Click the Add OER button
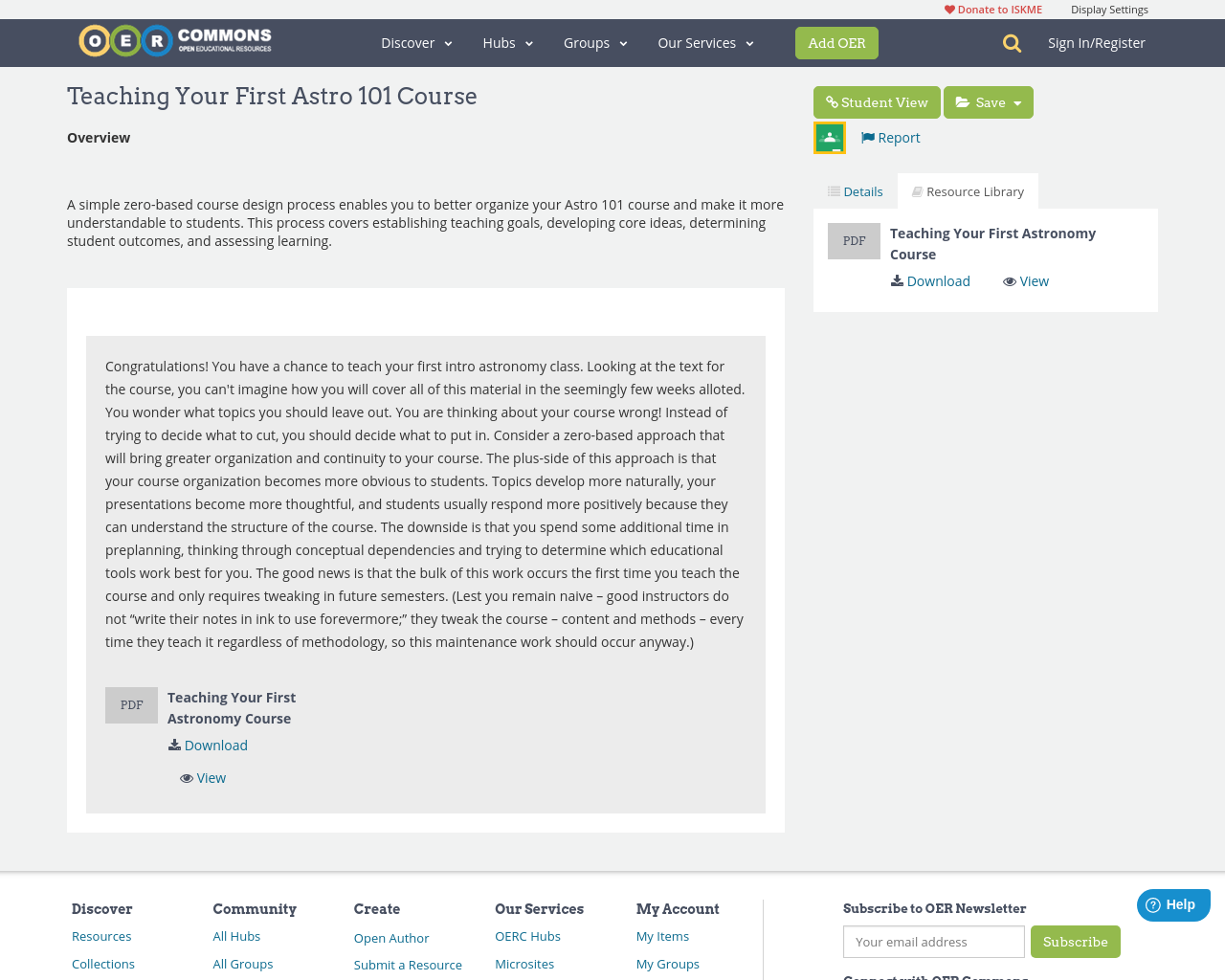Image resolution: width=1225 pixels, height=980 pixels. (836, 43)
